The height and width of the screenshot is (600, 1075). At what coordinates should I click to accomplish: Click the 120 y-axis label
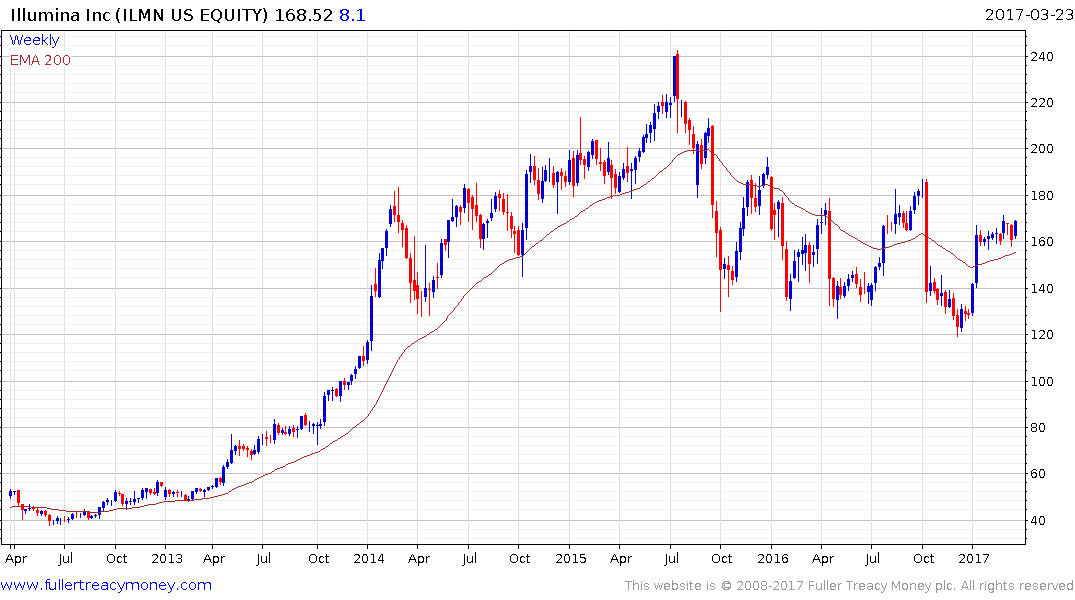pos(1042,335)
